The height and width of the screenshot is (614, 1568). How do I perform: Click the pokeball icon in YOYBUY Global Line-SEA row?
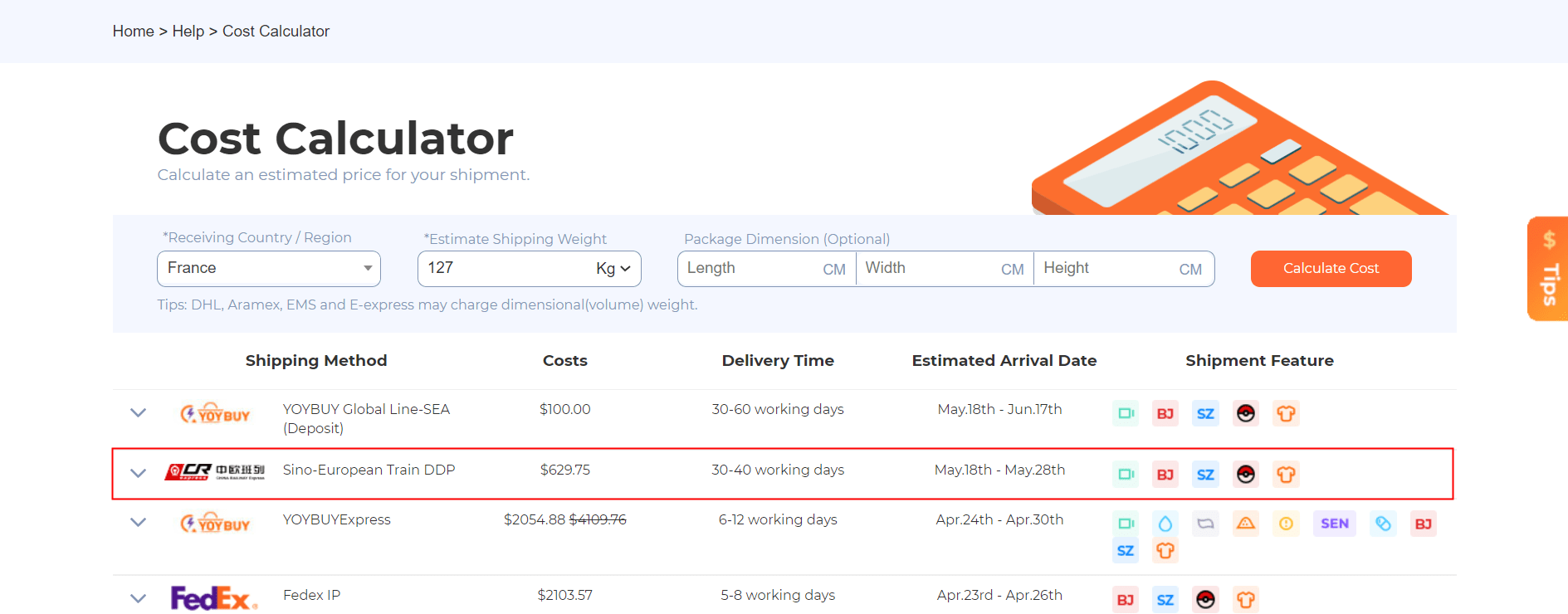[x=1246, y=413]
